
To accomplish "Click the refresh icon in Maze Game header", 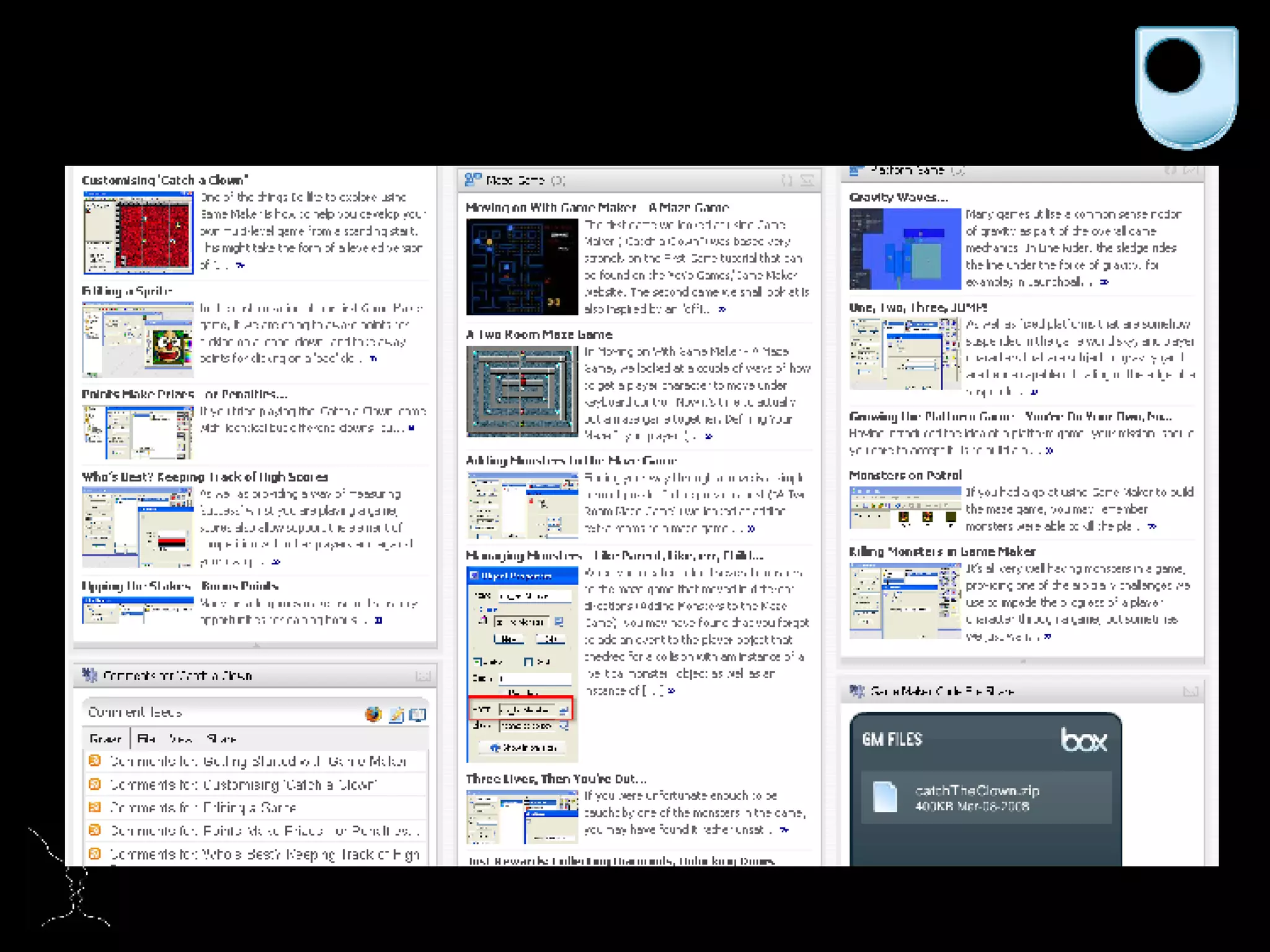I will point(786,180).
